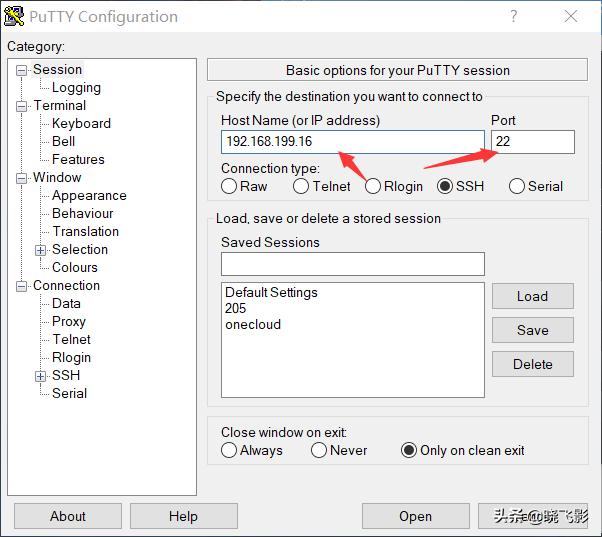Select the SSH connection type

tap(445, 187)
